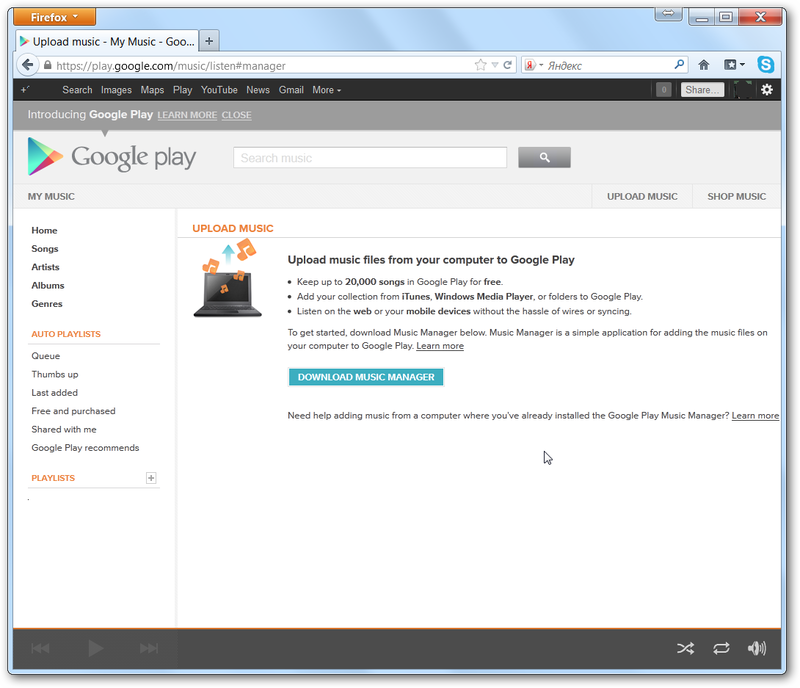Click the Google Play logo

pos(112,157)
